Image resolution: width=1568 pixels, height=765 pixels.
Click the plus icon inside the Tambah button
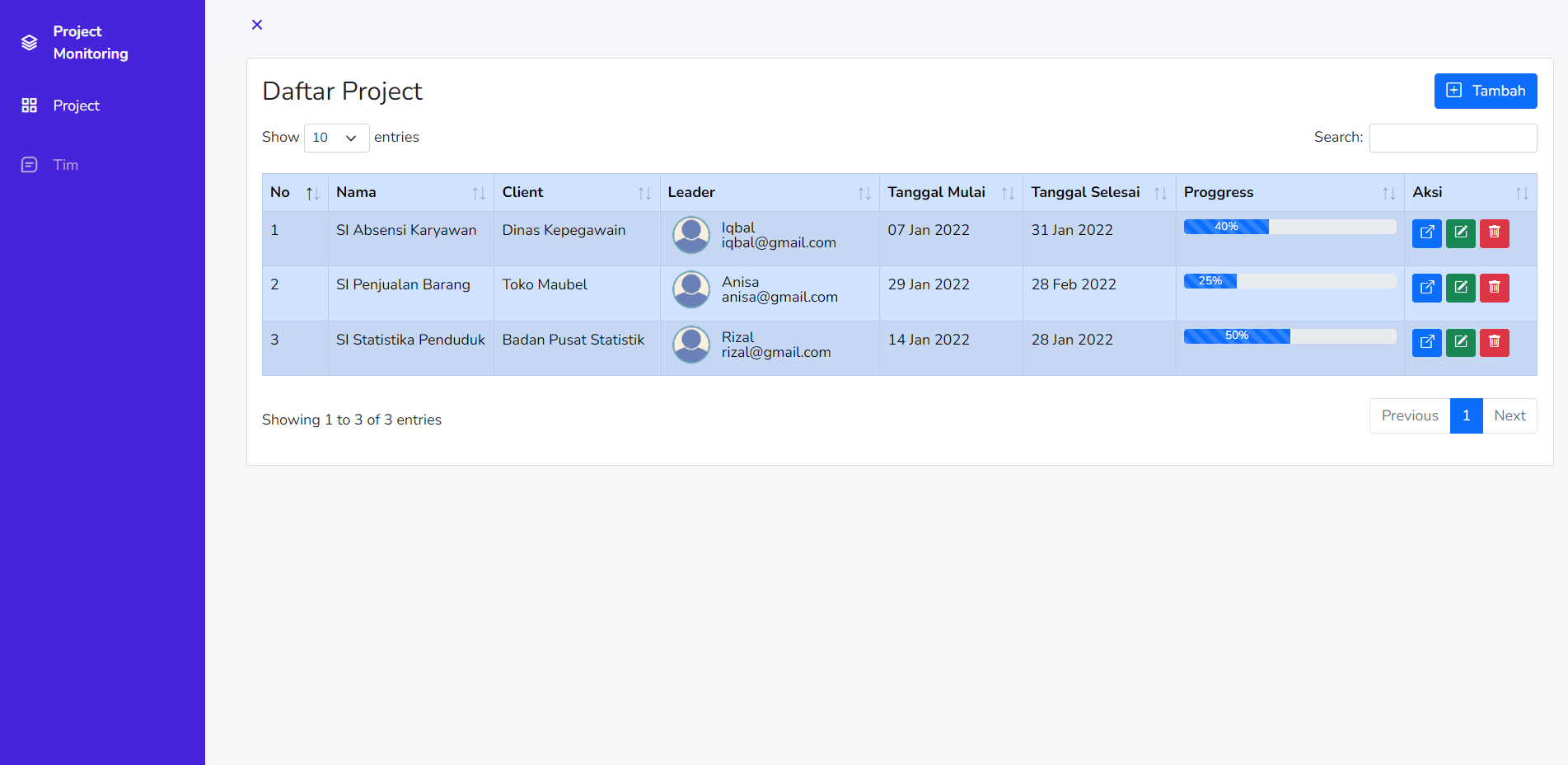1453,91
